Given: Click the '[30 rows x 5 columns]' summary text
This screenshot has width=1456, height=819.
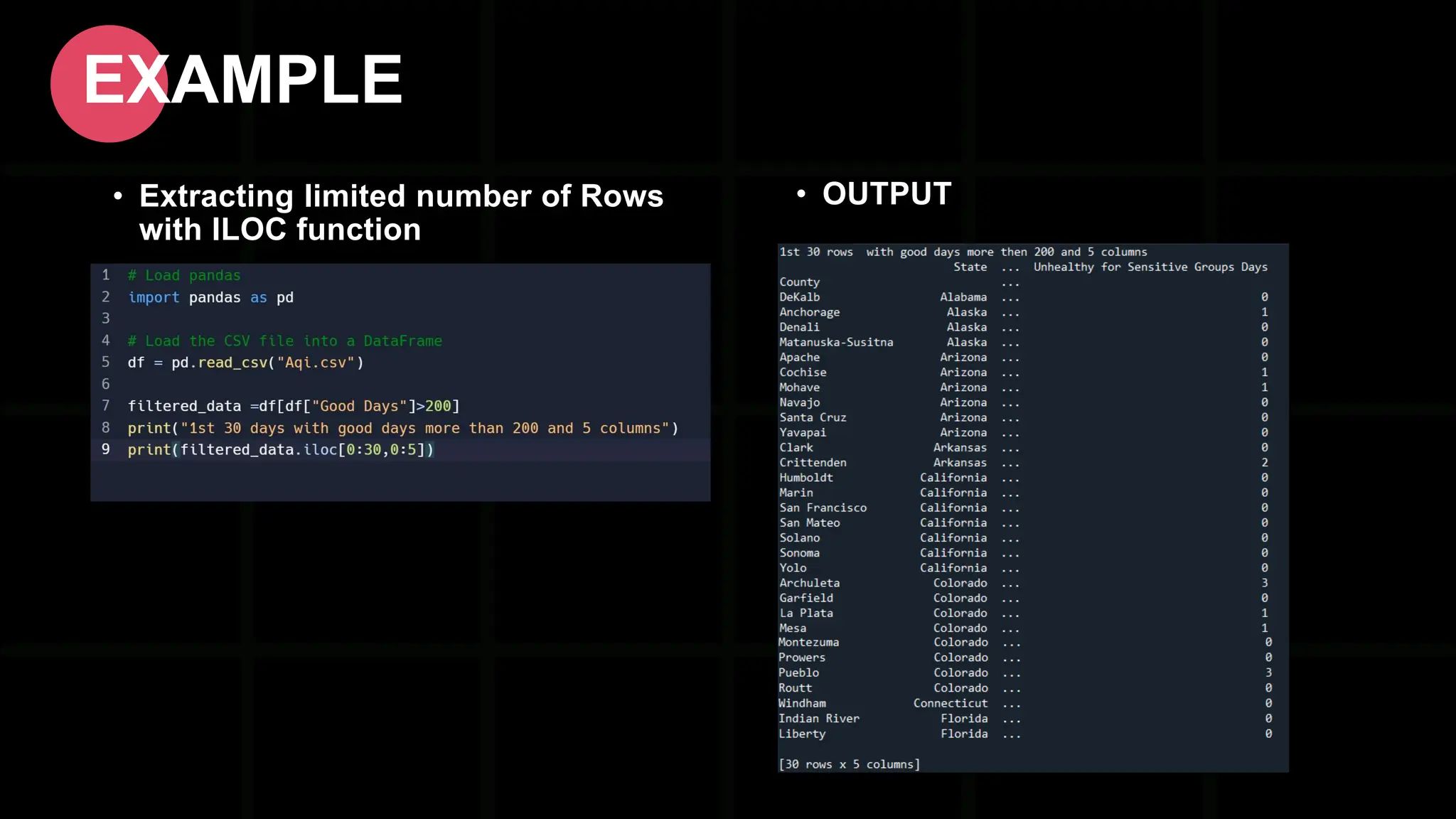Looking at the screenshot, I should click(x=849, y=764).
